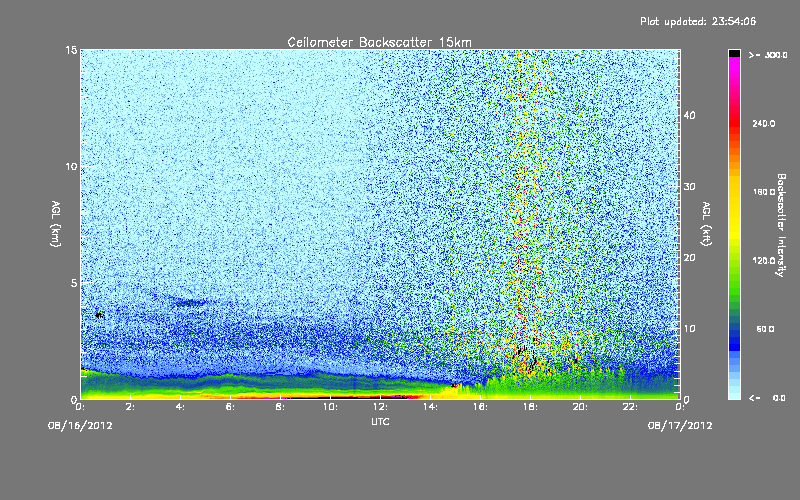
Task: Select the "Backscatter Intensity" colorbar title
Action: (781, 225)
